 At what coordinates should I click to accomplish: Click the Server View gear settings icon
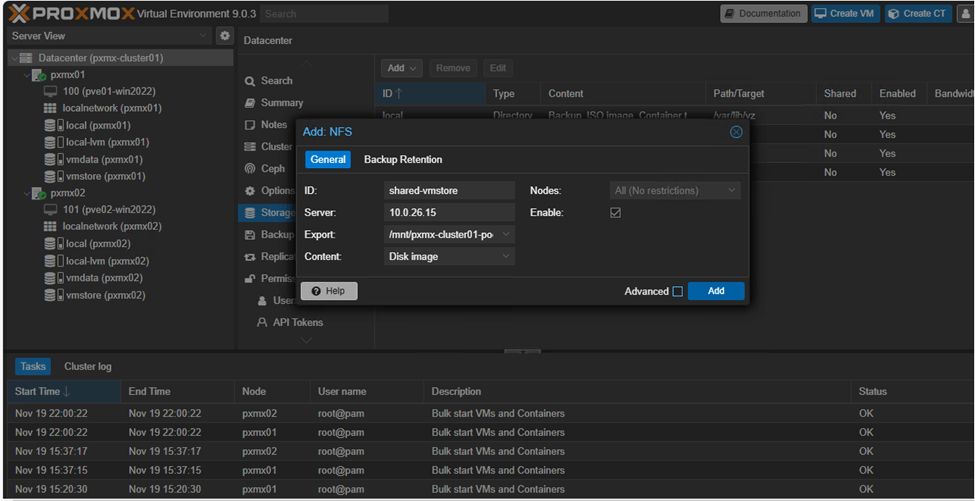tap(225, 36)
